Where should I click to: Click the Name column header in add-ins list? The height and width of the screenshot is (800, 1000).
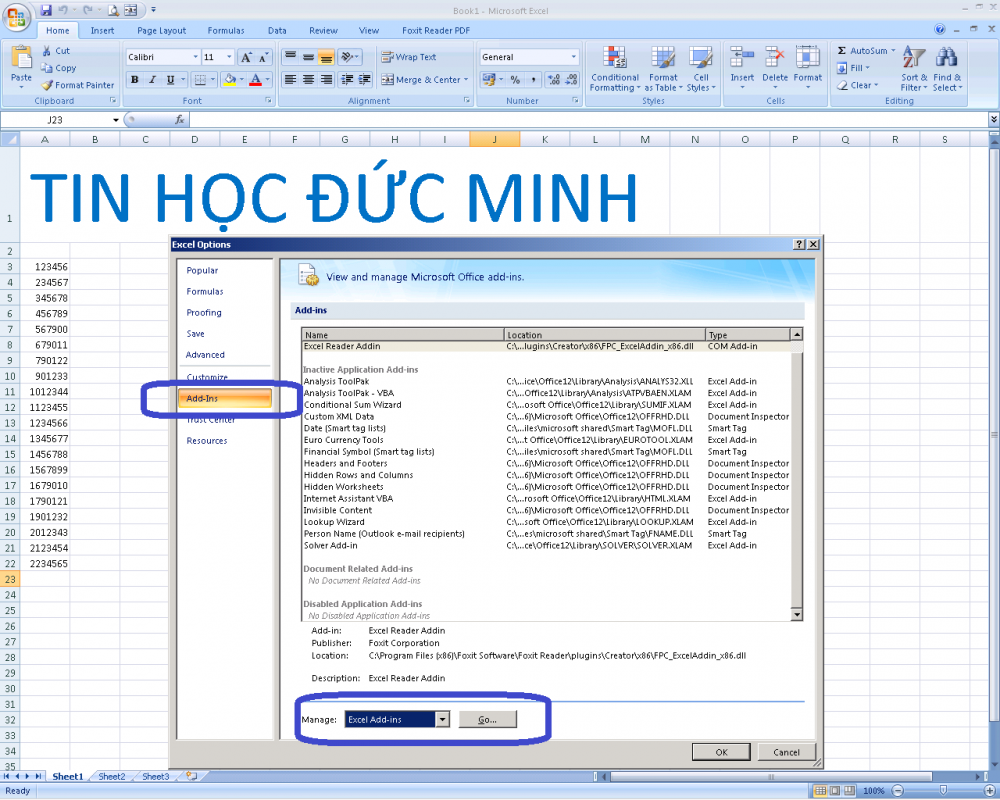pos(403,335)
